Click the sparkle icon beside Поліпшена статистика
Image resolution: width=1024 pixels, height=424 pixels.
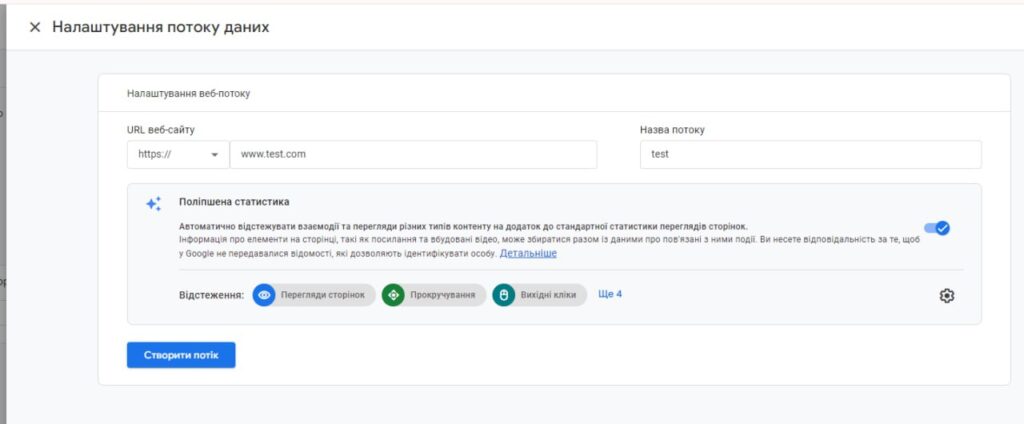point(153,203)
